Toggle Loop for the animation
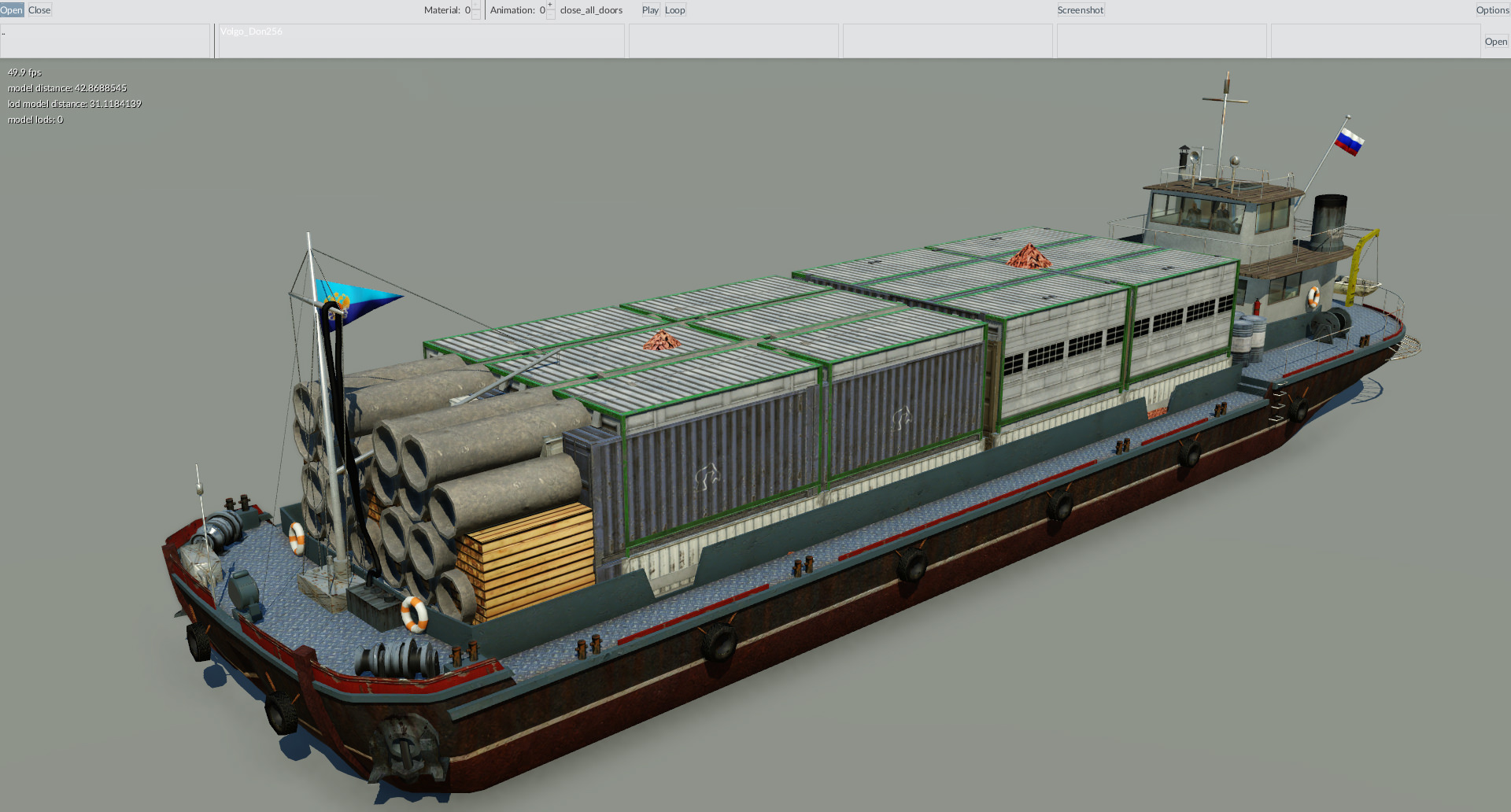The width and height of the screenshot is (1511, 812). [674, 10]
